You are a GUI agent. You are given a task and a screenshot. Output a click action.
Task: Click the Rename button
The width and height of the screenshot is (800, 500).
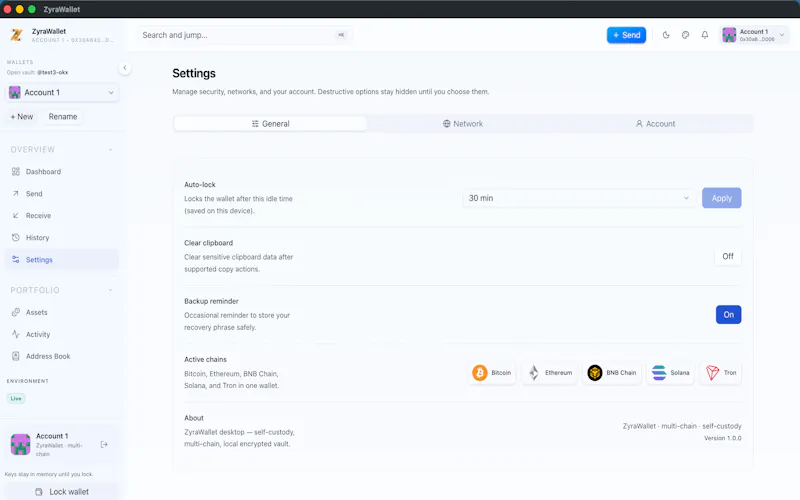[63, 116]
